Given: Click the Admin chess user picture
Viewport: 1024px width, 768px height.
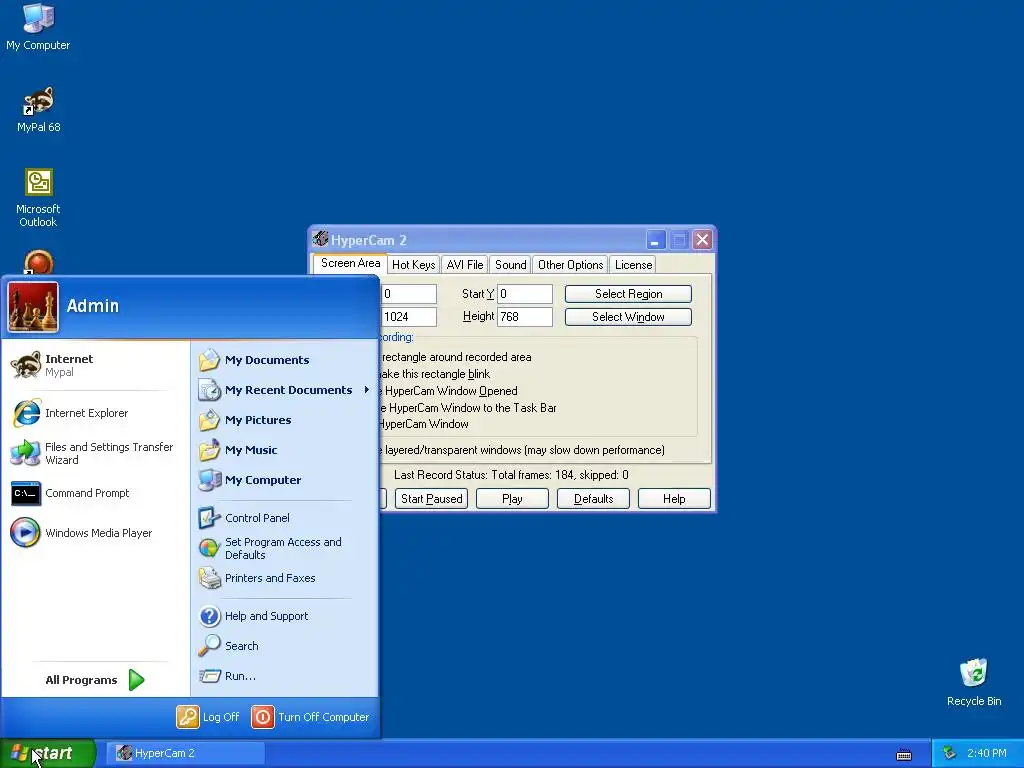Looking at the screenshot, I should coord(33,308).
